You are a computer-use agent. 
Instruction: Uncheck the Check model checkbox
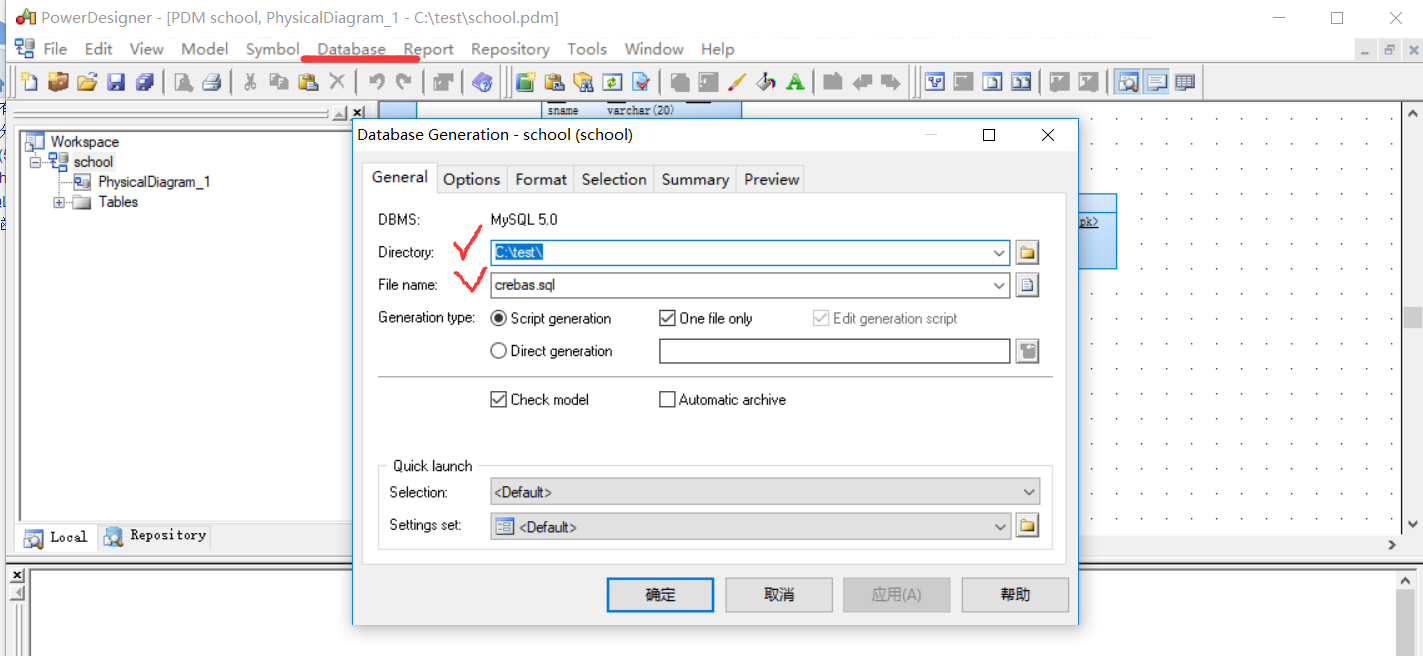pyautogui.click(x=498, y=399)
